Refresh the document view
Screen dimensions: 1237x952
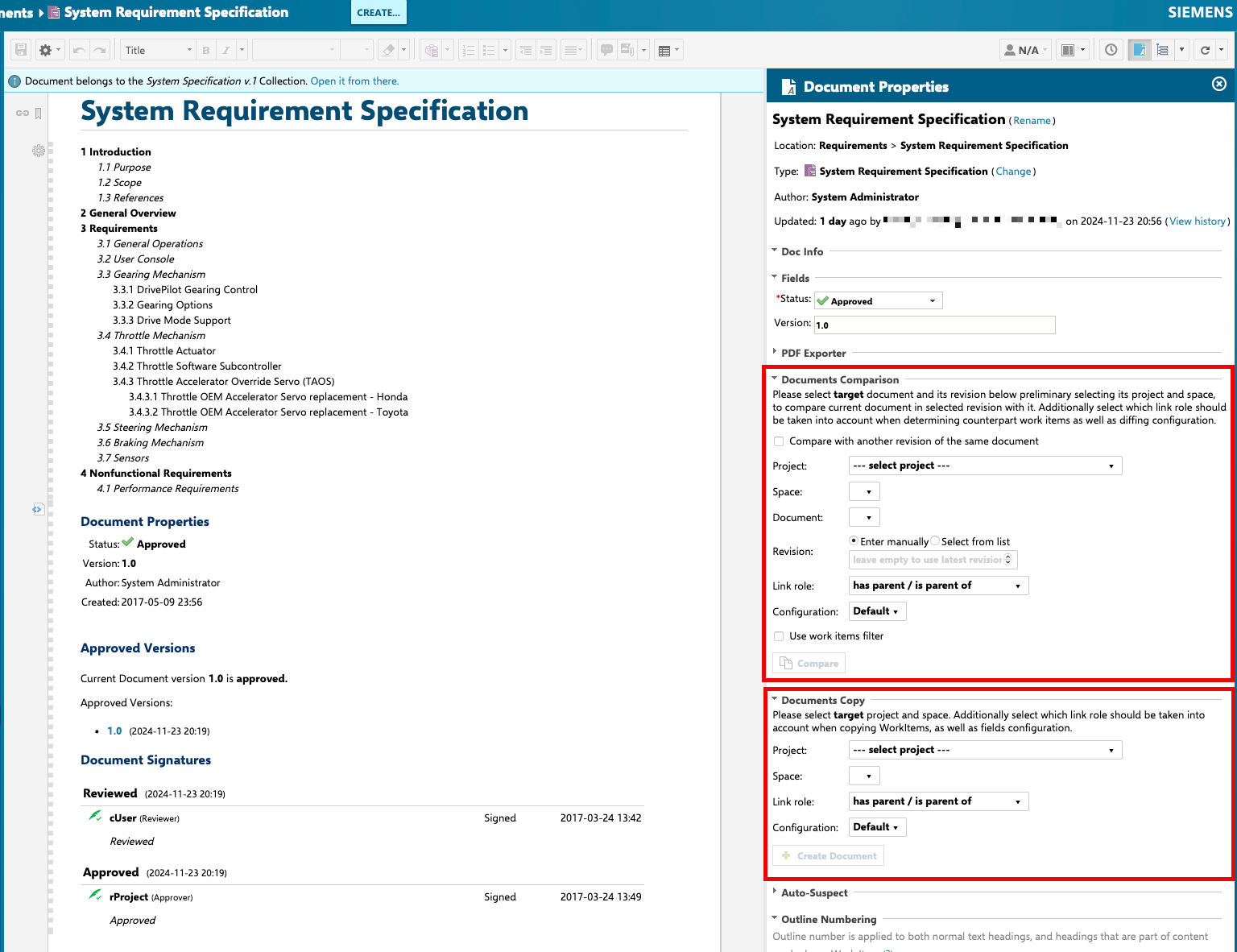tap(1205, 49)
